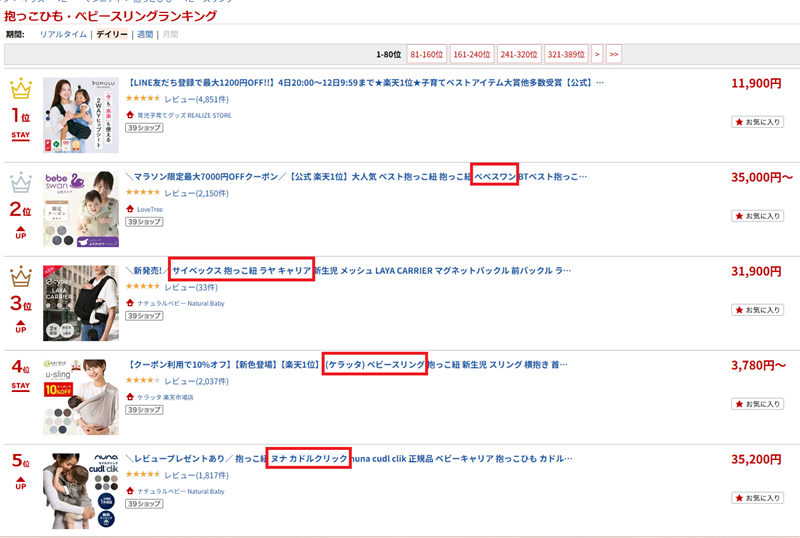Click the 1-80位 current page label
800x538 pixels.
point(389,54)
